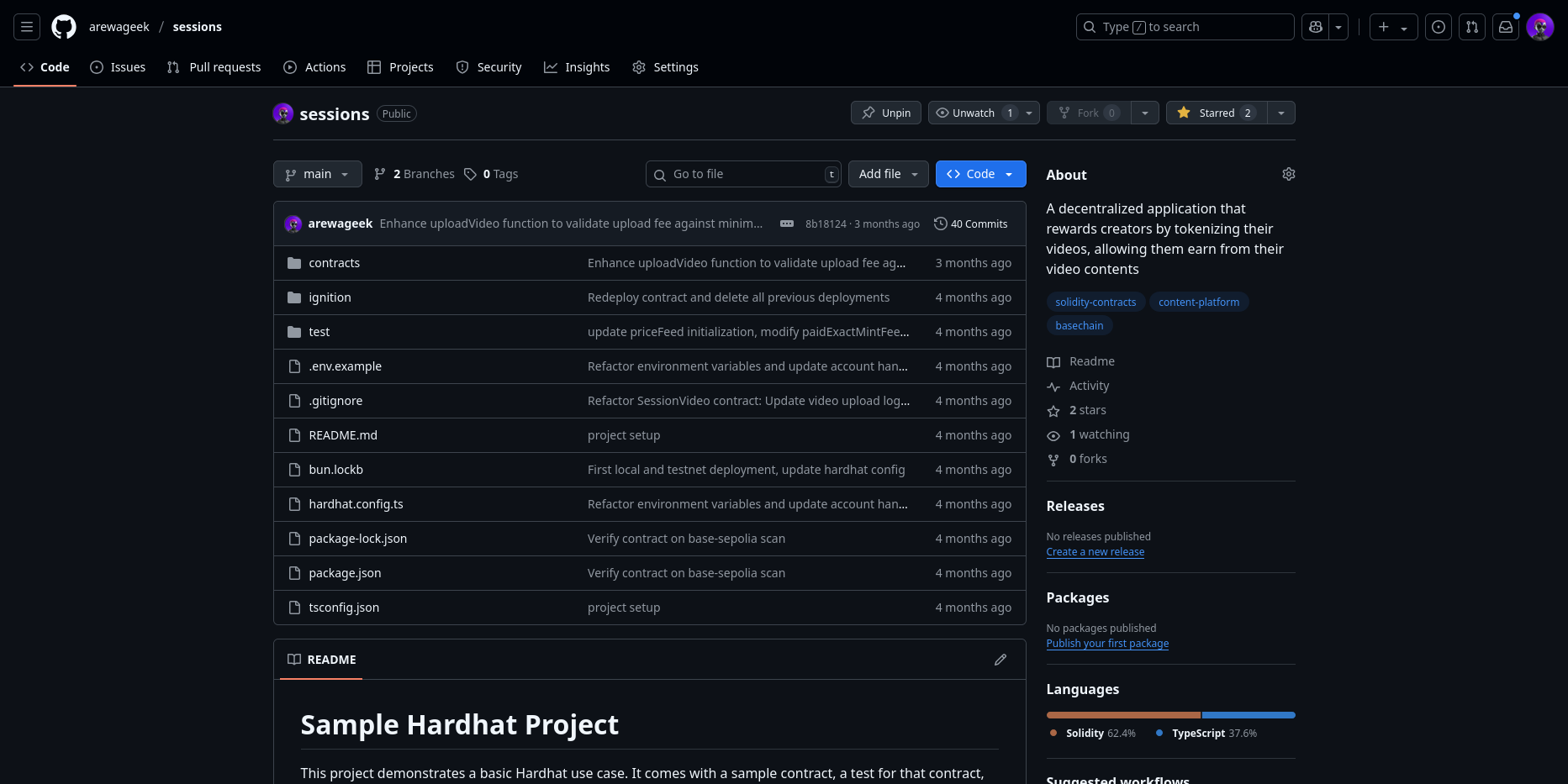Expand the Add file dropdown
1568x784 pixels.
click(x=888, y=174)
